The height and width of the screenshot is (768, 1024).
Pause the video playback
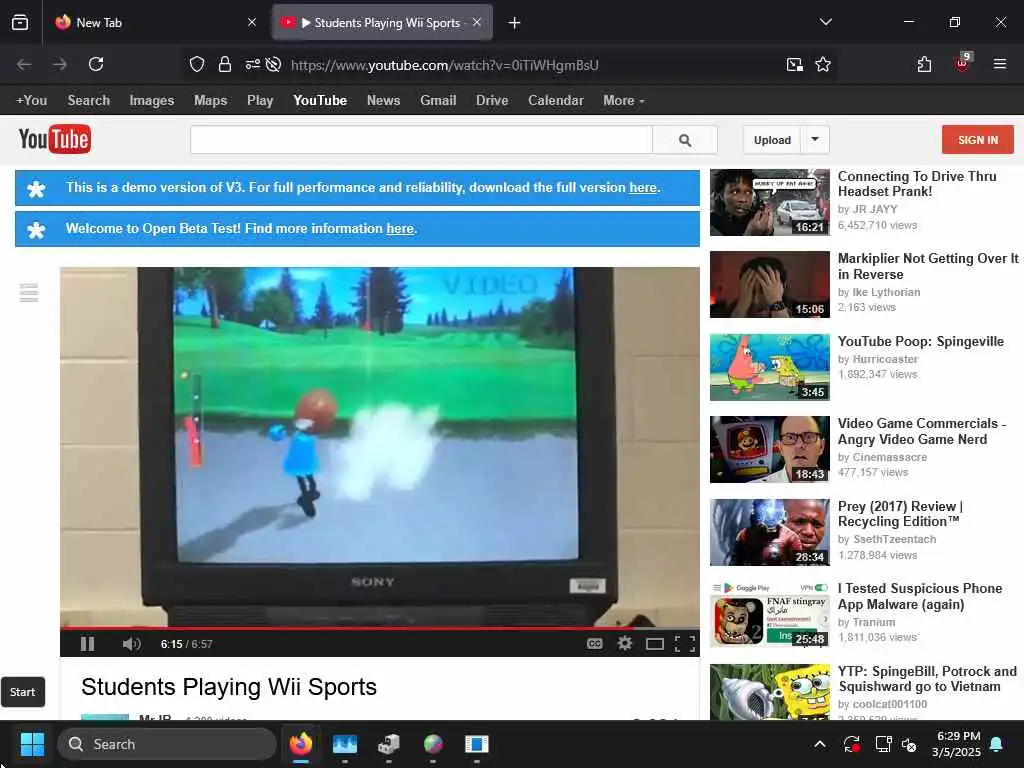[88, 644]
